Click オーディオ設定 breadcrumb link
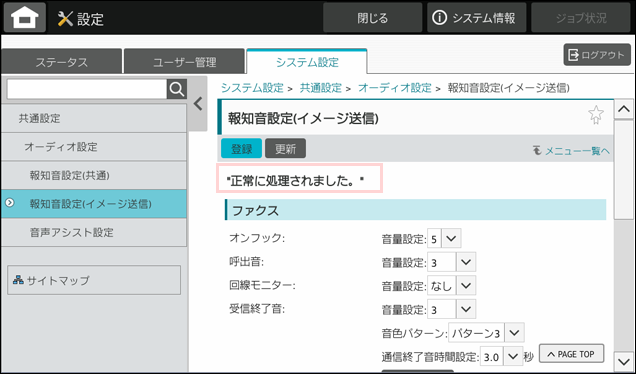 click(395, 88)
